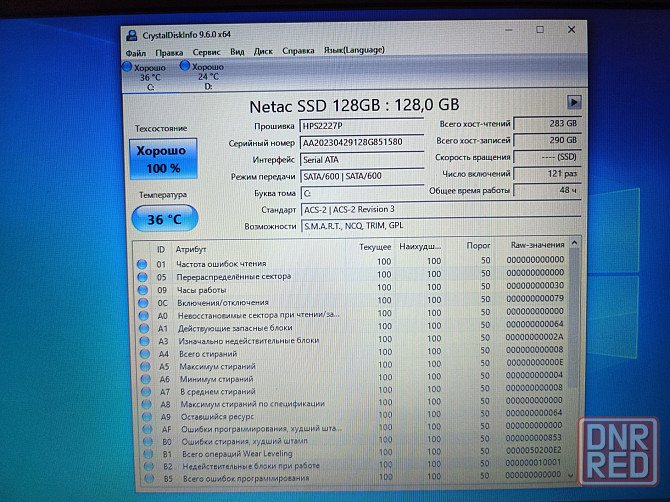Click status circle for Минимум стираний

point(146,379)
